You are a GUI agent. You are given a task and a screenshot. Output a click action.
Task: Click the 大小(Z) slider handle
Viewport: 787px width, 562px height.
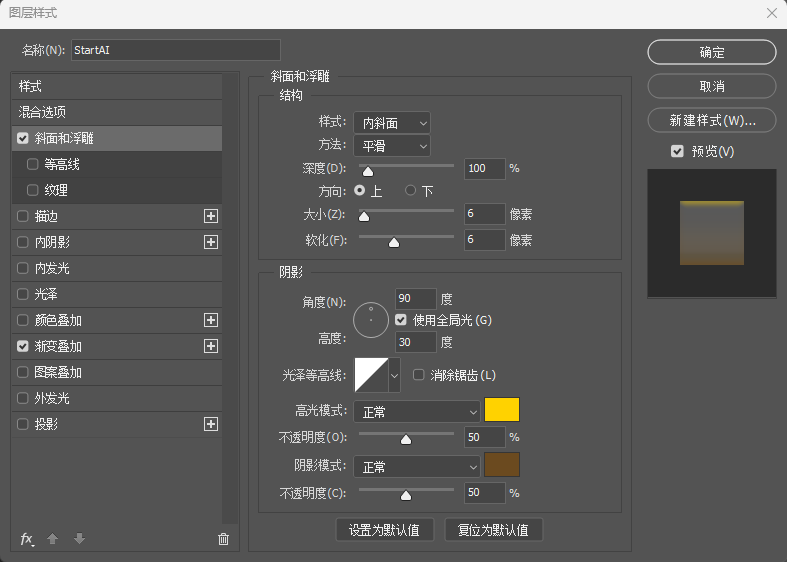[x=364, y=216]
